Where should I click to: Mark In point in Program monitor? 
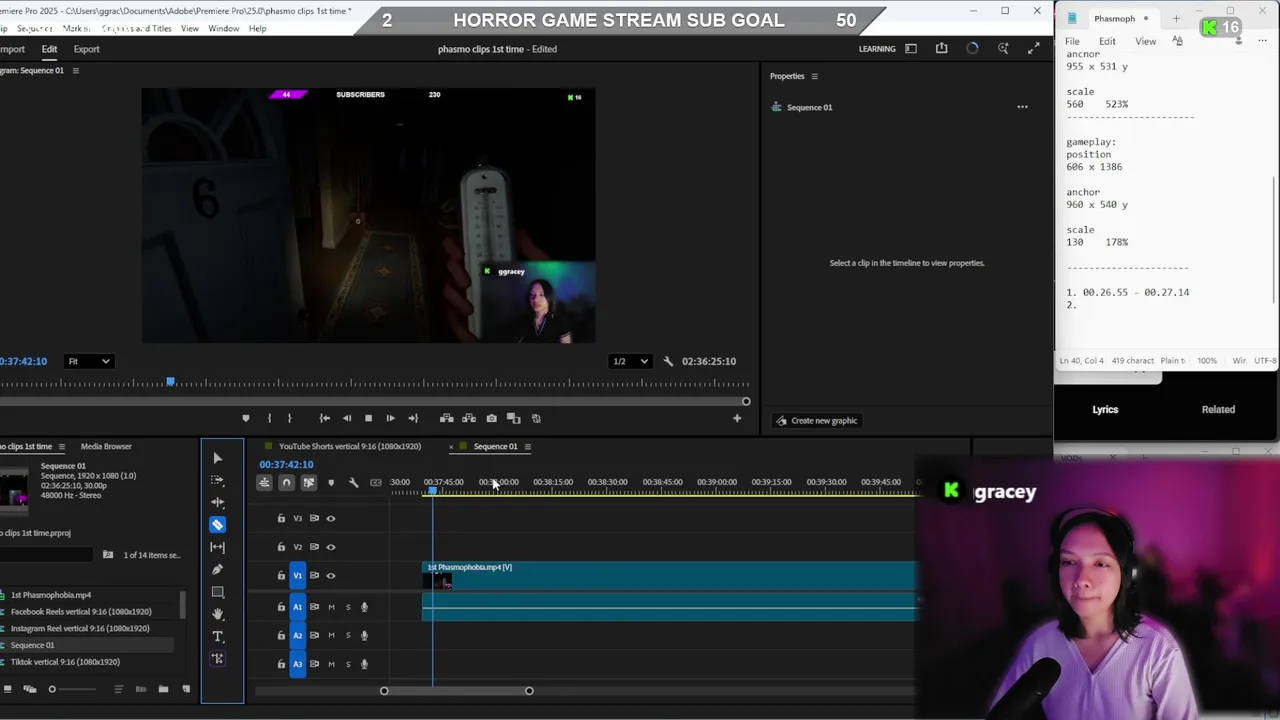tap(269, 418)
